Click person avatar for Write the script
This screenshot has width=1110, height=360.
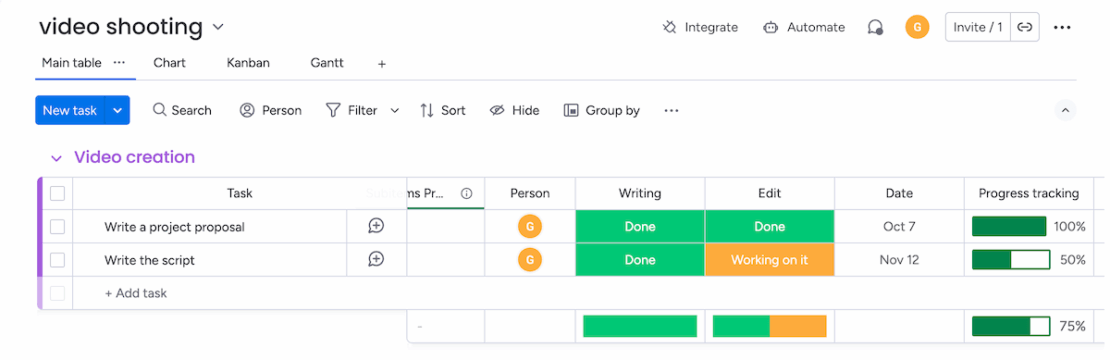[530, 260]
